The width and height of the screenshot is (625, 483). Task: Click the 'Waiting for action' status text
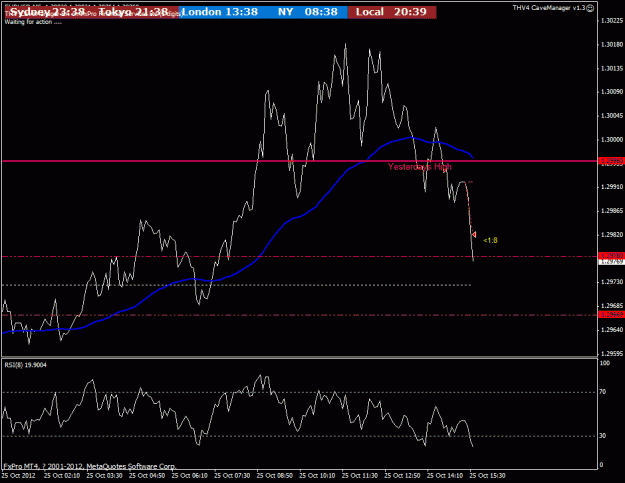(33, 22)
